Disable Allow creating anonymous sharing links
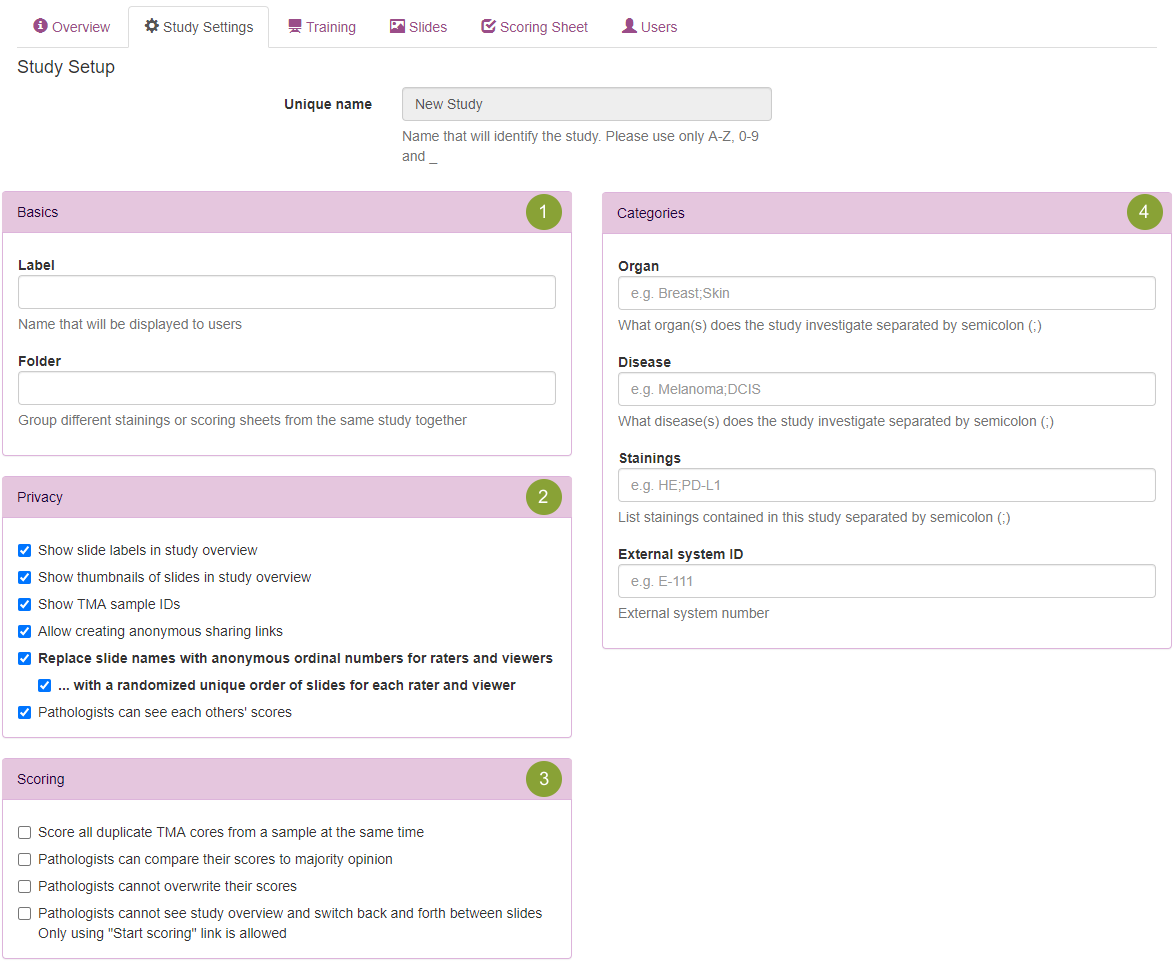1175x964 pixels. [25, 632]
